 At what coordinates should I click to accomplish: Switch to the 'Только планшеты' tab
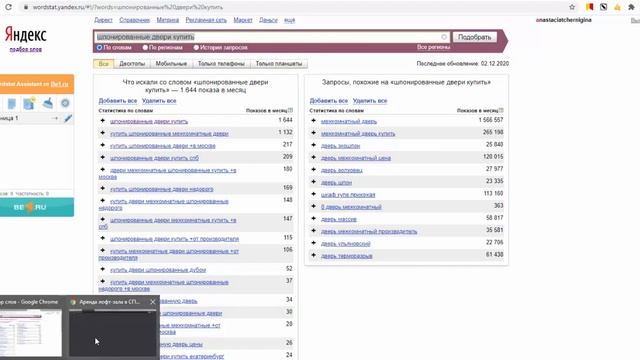279,64
